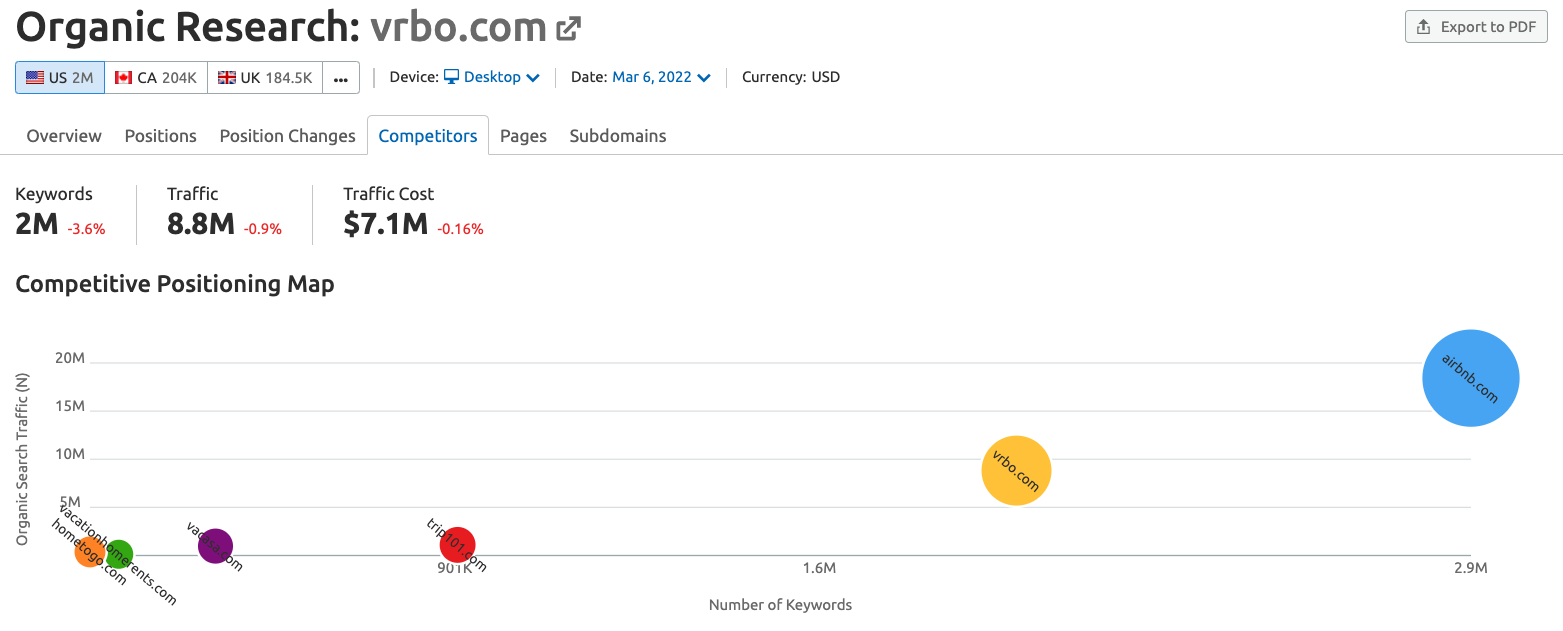The image size is (1563, 631).
Task: Click the upload icon in Export to PDF
Action: point(1424,27)
